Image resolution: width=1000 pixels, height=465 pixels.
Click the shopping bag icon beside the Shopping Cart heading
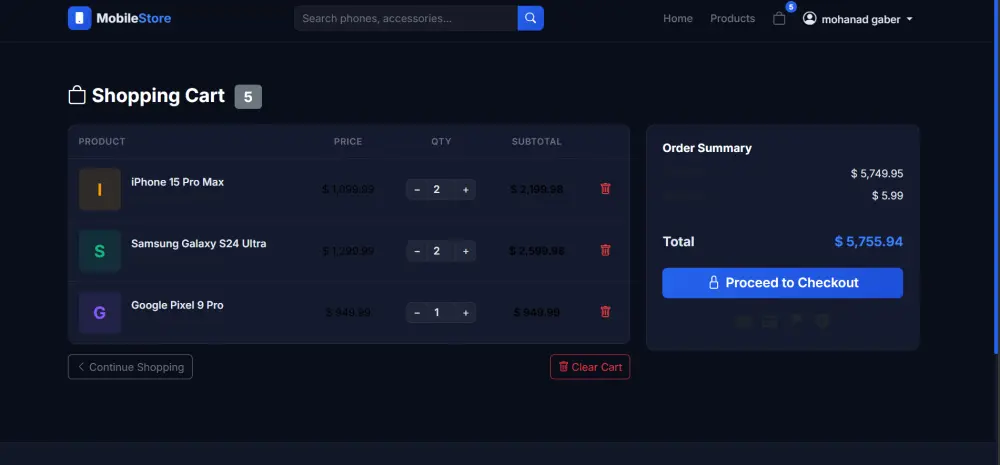[77, 95]
